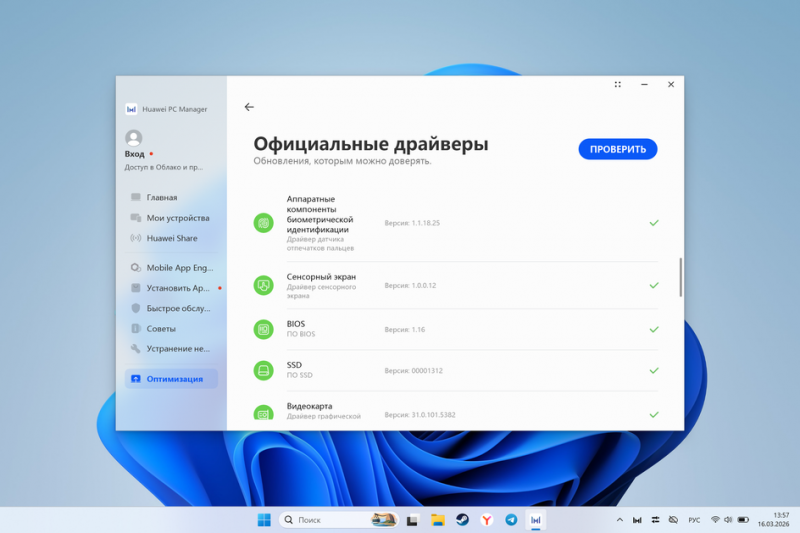The image size is (800, 533).
Task: Click the Wi-Fi tray icon
Action: [x=715, y=520]
